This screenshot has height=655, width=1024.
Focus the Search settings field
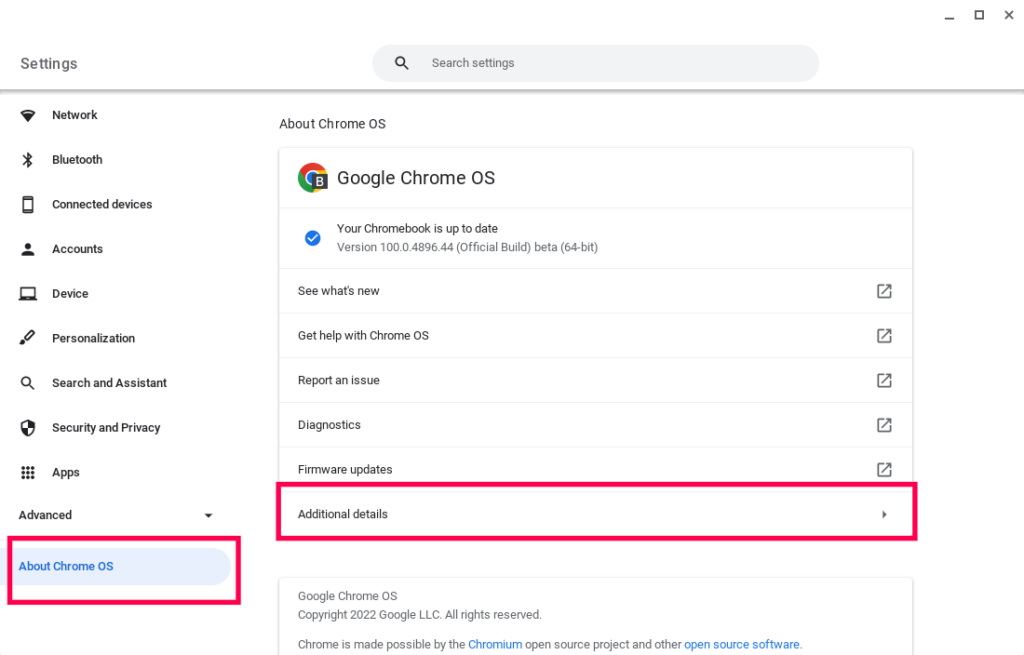point(595,63)
